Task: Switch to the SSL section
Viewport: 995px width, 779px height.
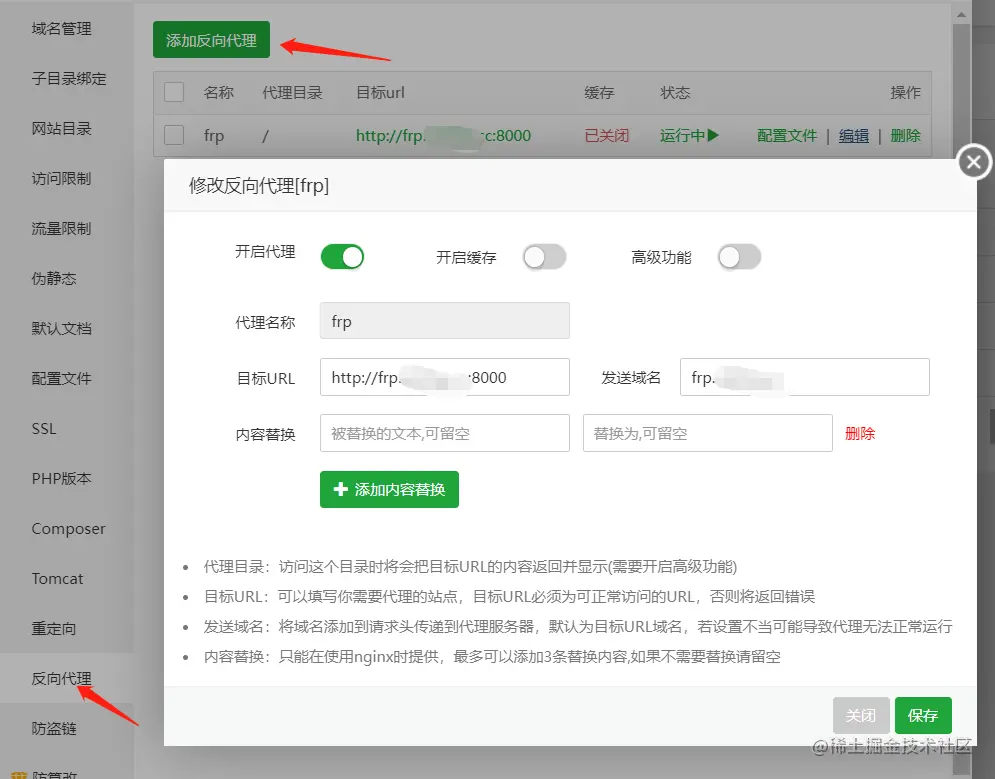Action: pos(44,429)
